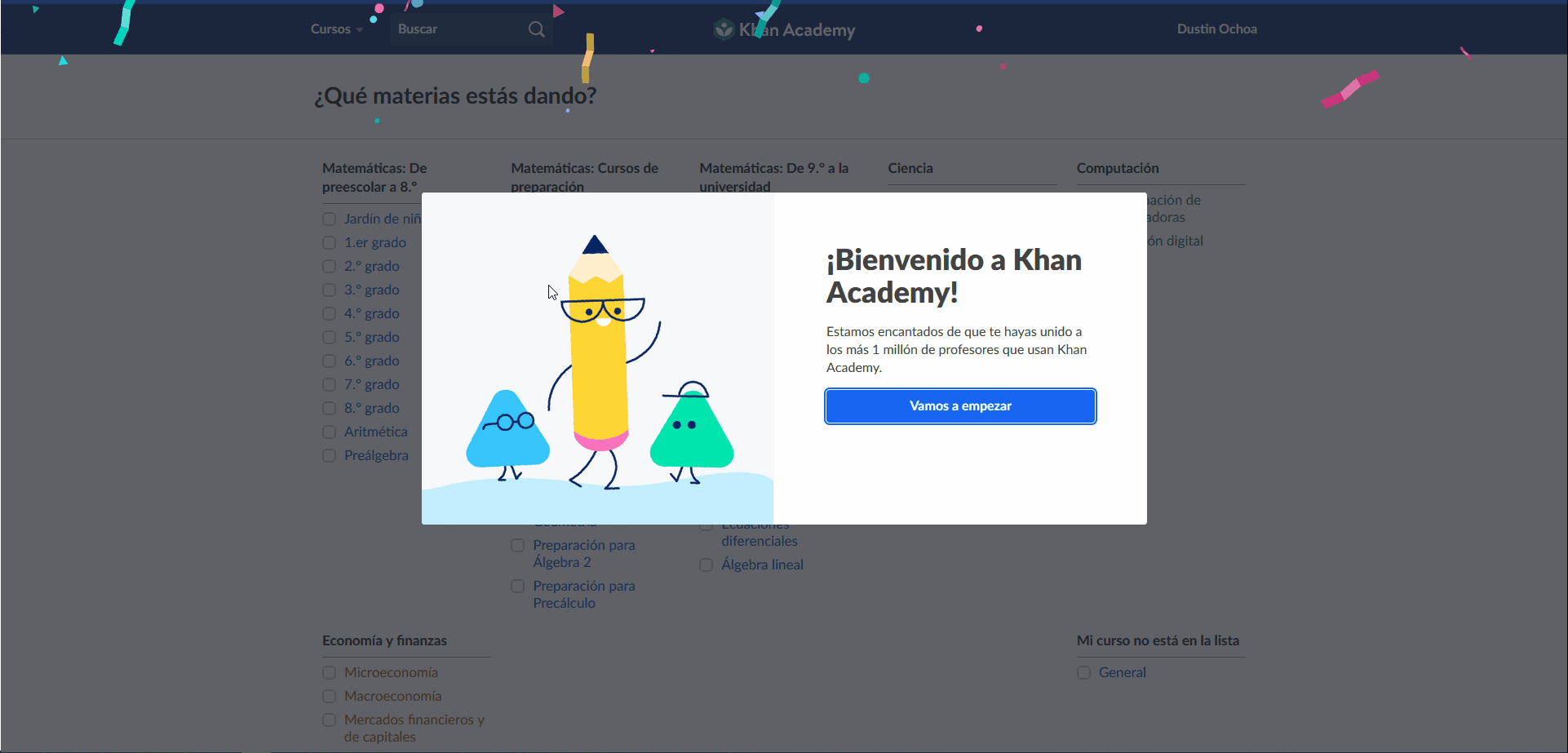
Task: Check the 6.° grado checkbox
Action: tap(330, 361)
